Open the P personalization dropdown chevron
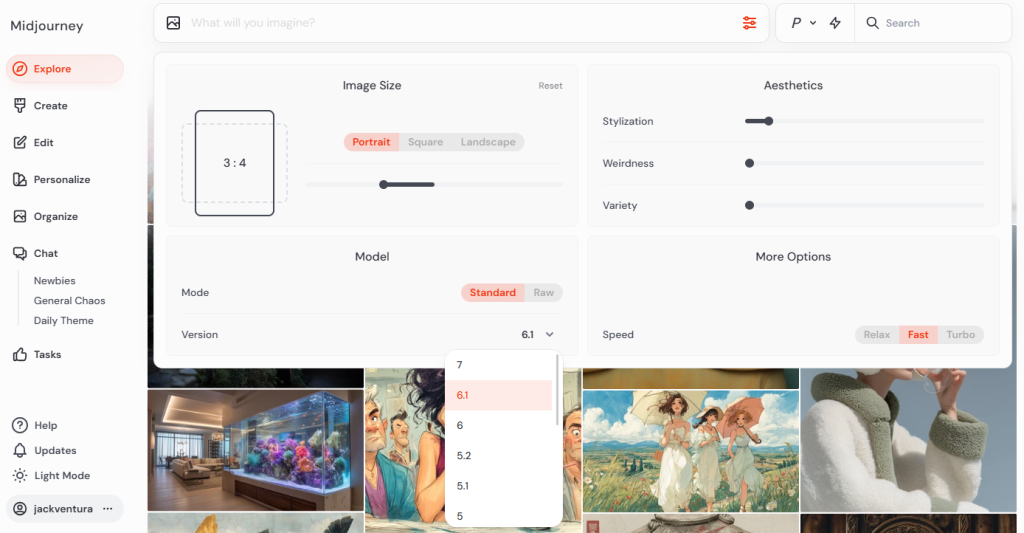1024x533 pixels. pyautogui.click(x=813, y=23)
